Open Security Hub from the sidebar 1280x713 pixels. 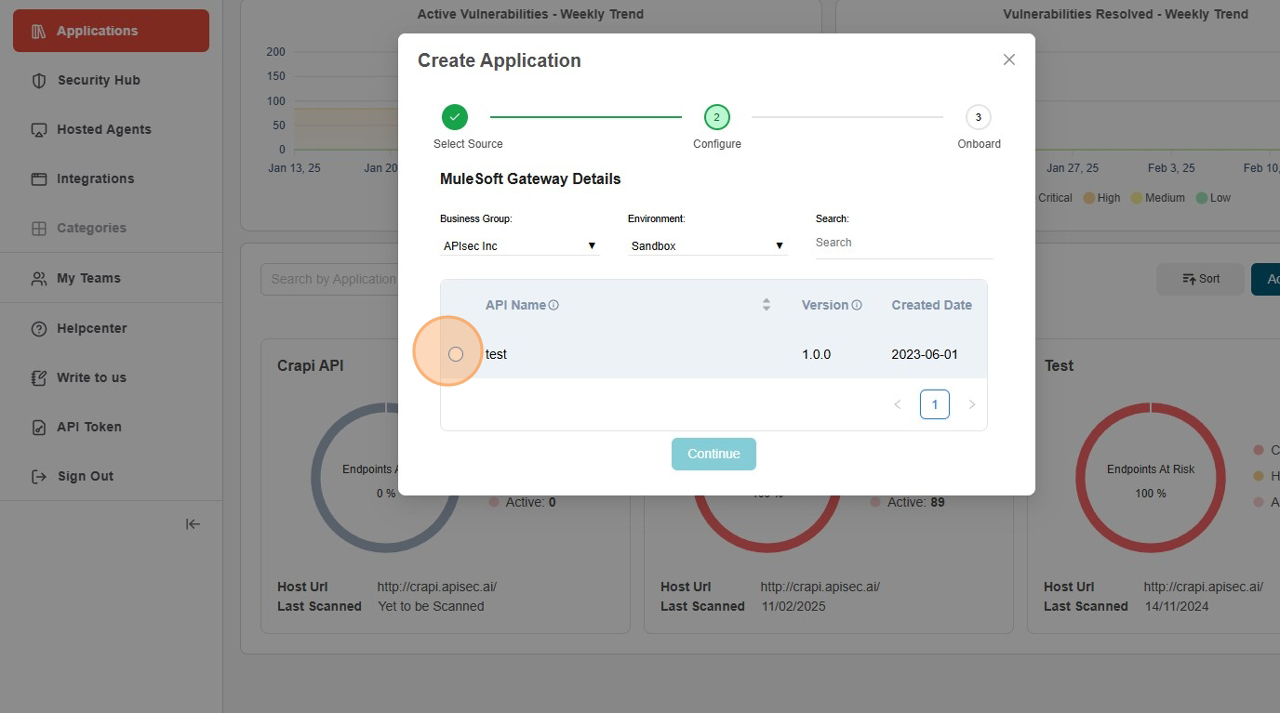pos(98,80)
